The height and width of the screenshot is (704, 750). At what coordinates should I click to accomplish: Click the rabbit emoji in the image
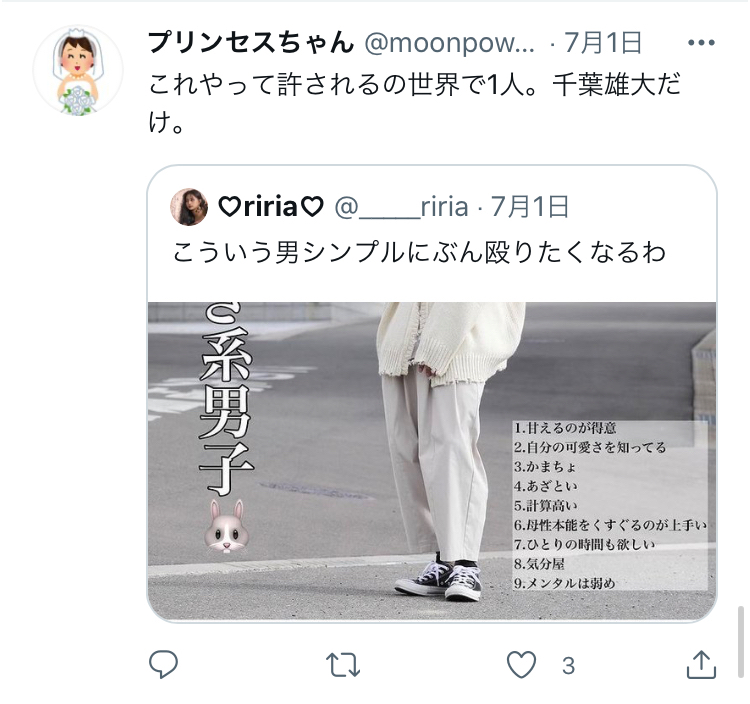click(227, 527)
